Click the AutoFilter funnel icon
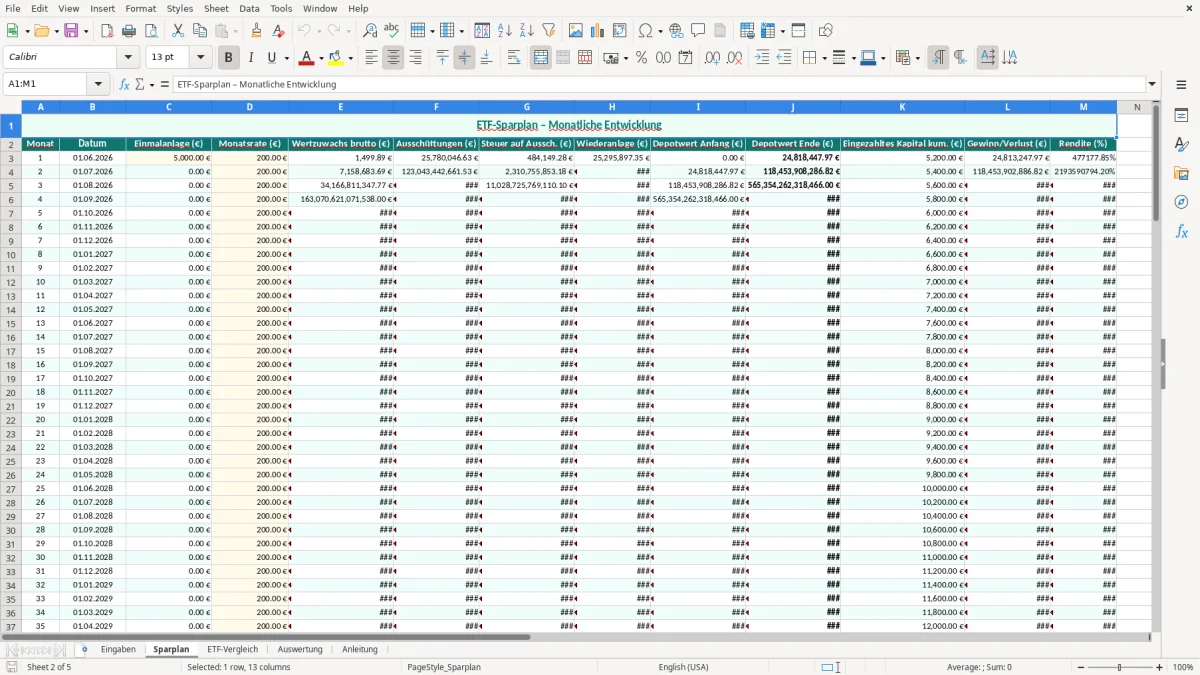 click(x=548, y=31)
